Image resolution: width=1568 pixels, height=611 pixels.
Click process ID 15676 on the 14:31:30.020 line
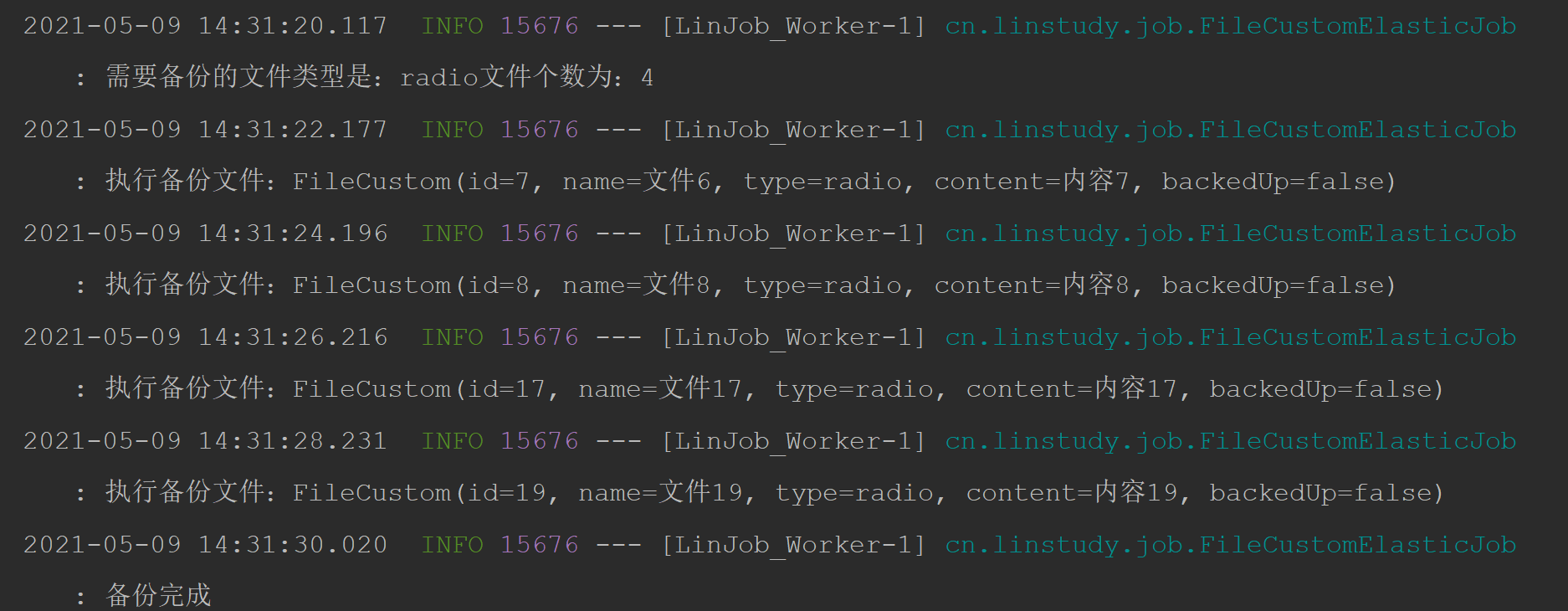point(540,545)
